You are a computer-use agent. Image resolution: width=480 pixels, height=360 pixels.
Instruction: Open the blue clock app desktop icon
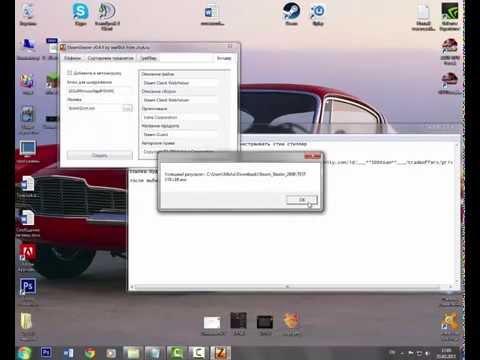click(x=318, y=14)
